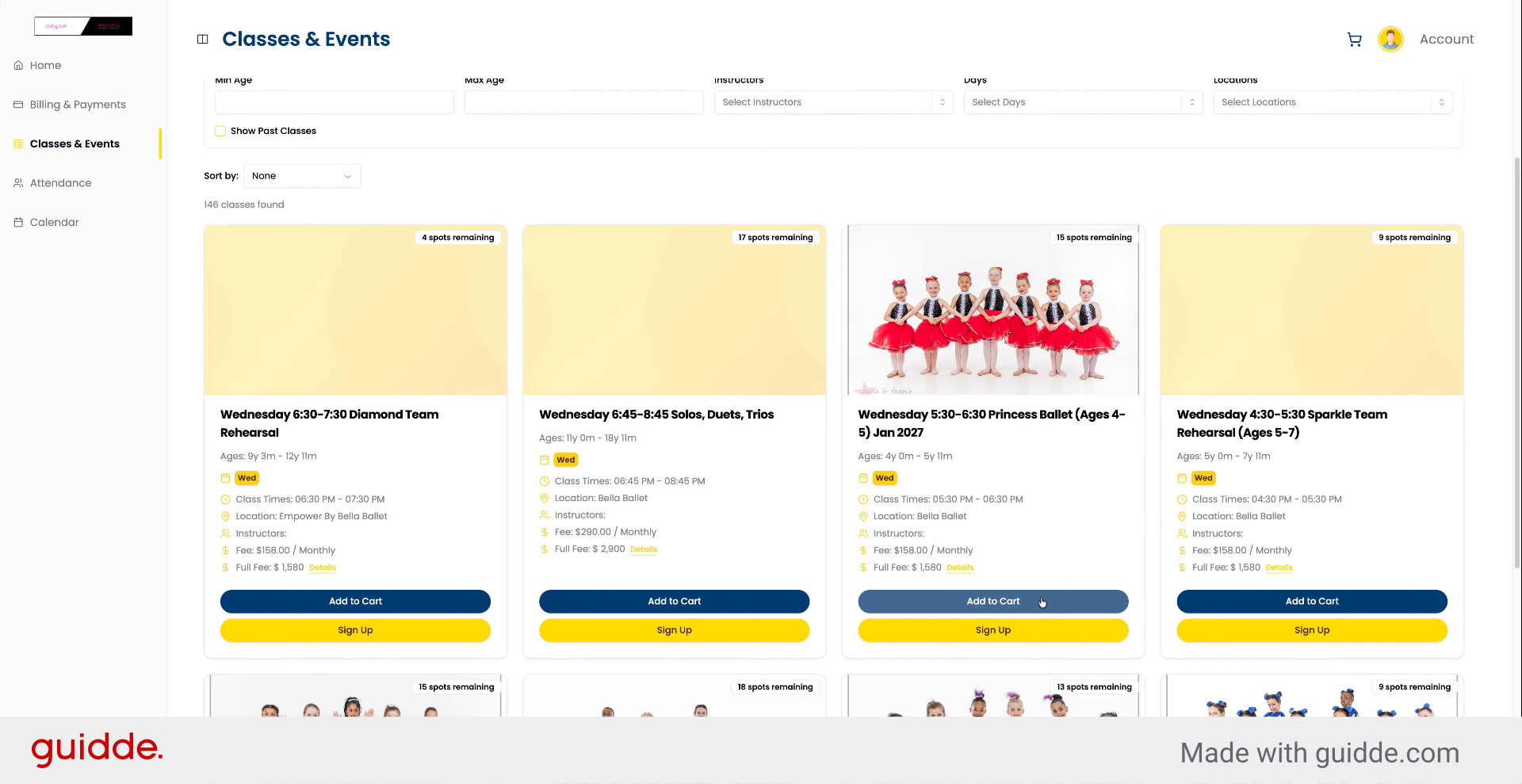Screen dimensions: 1522x784
Task: Click the Wed day tag on Solos, Duets, Trios
Action: click(x=566, y=460)
